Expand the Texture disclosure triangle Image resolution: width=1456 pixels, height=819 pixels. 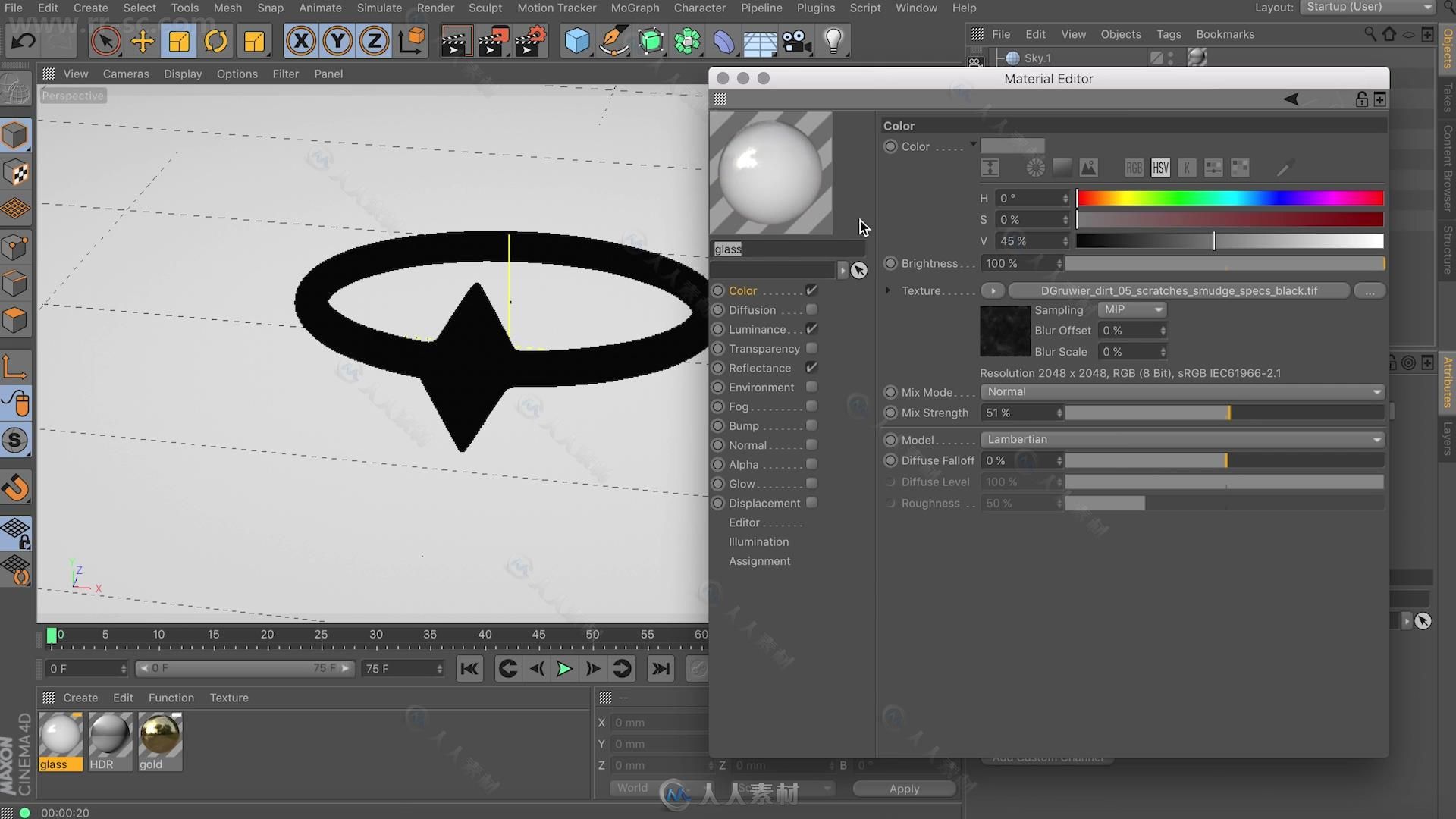coord(888,290)
